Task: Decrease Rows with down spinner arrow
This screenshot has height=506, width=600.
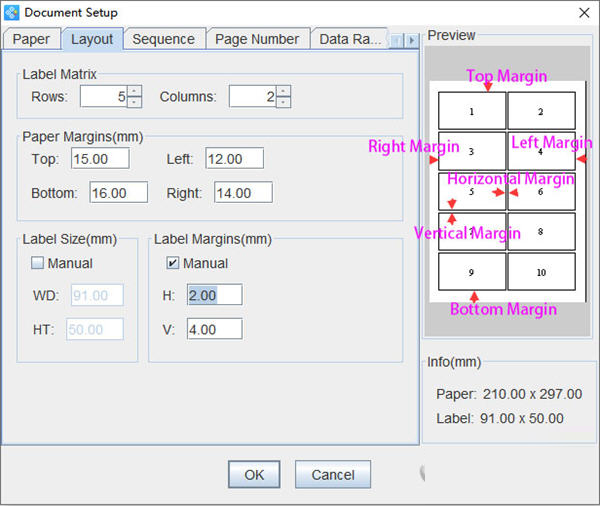Action: 134,102
